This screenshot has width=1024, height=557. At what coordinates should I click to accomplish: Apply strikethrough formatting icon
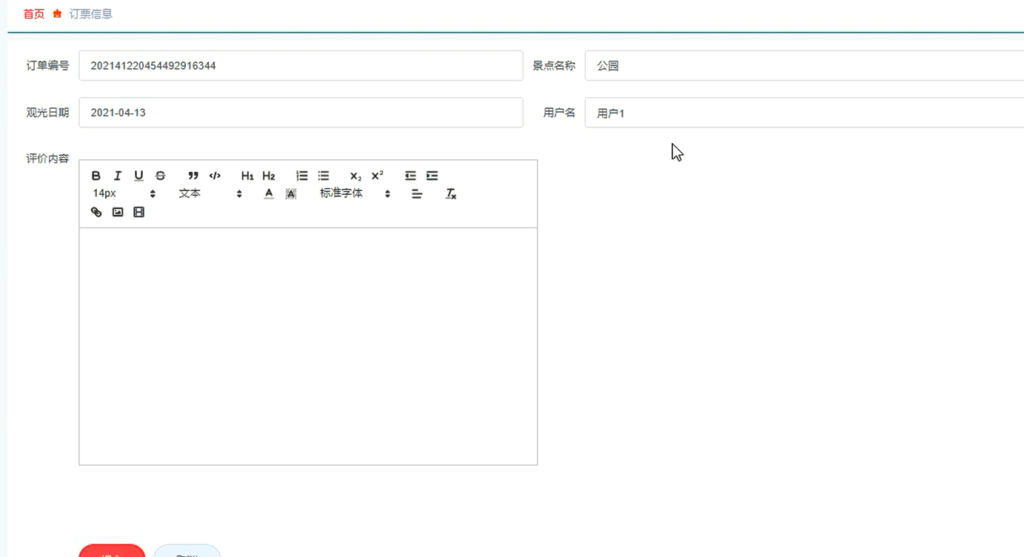[x=160, y=176]
